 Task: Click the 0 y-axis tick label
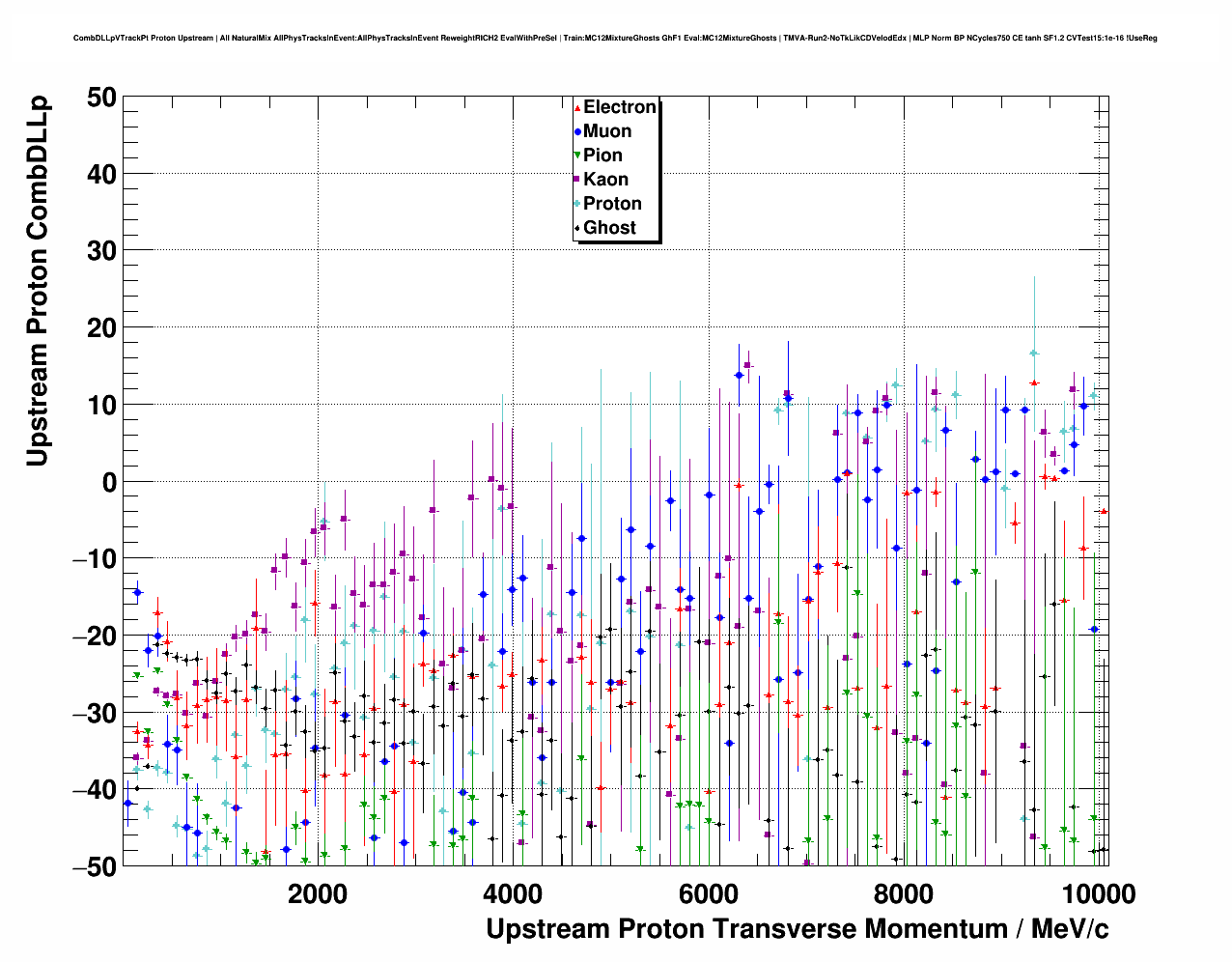(108, 482)
